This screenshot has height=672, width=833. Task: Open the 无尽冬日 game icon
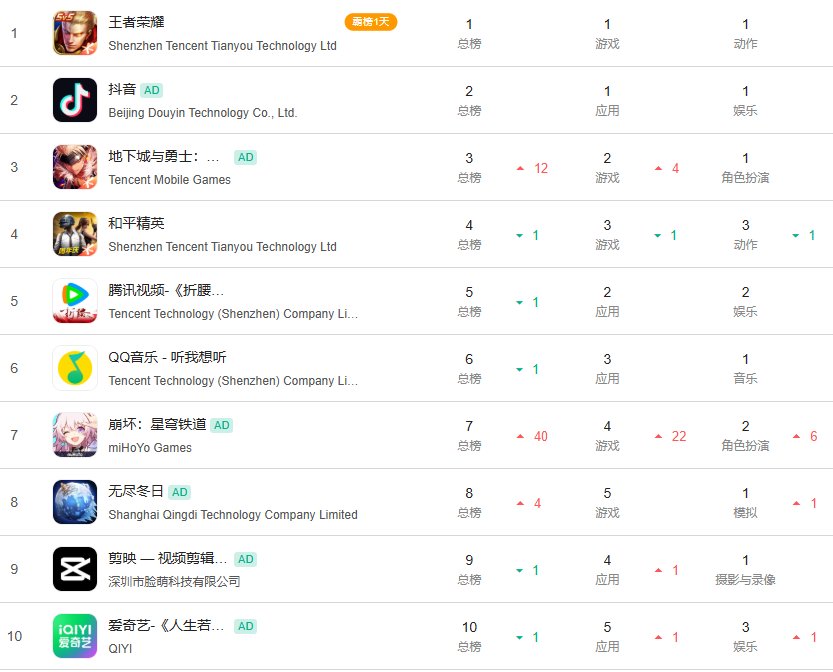pyautogui.click(x=75, y=502)
